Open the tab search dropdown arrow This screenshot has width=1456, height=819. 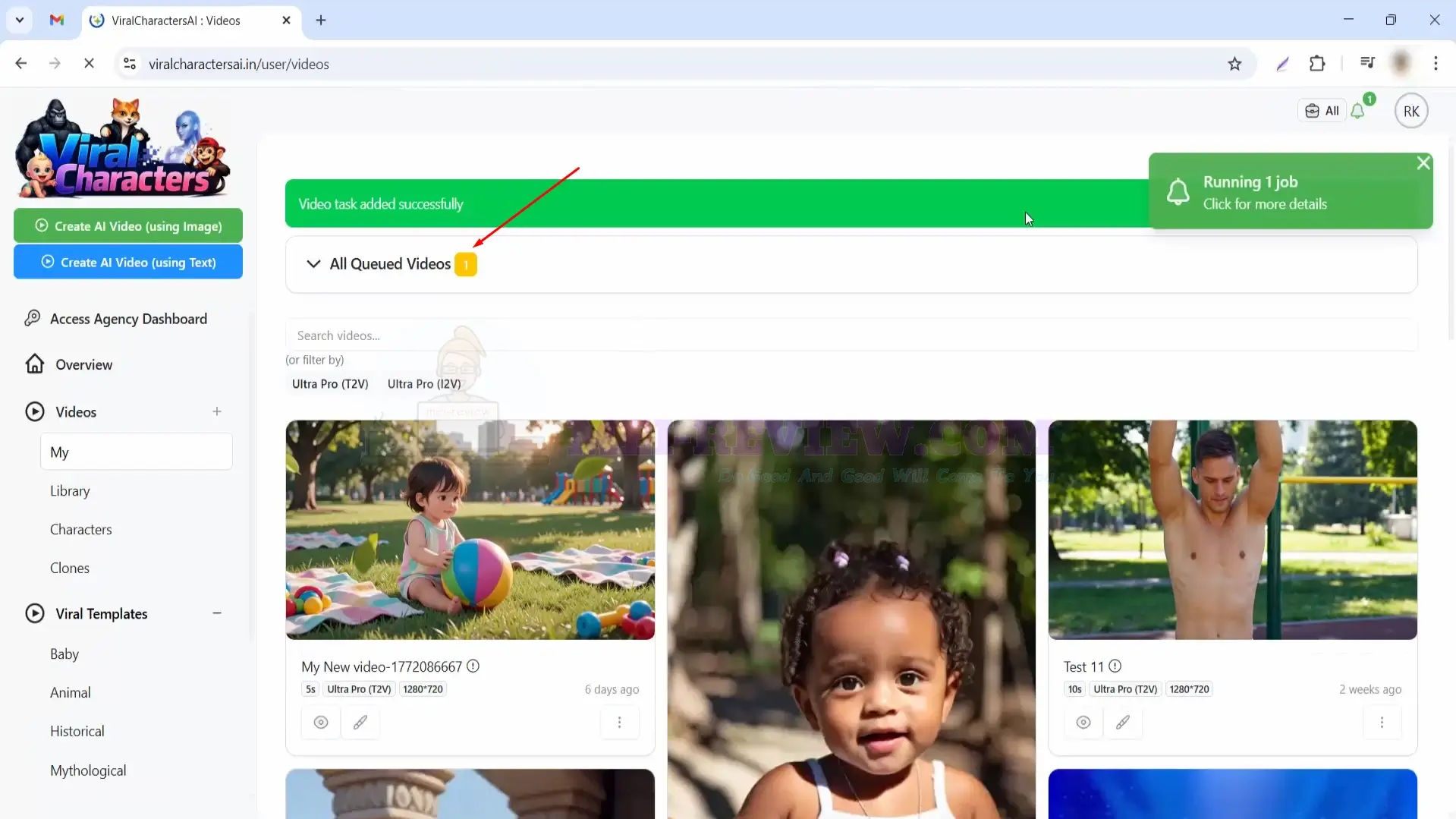pyautogui.click(x=20, y=20)
